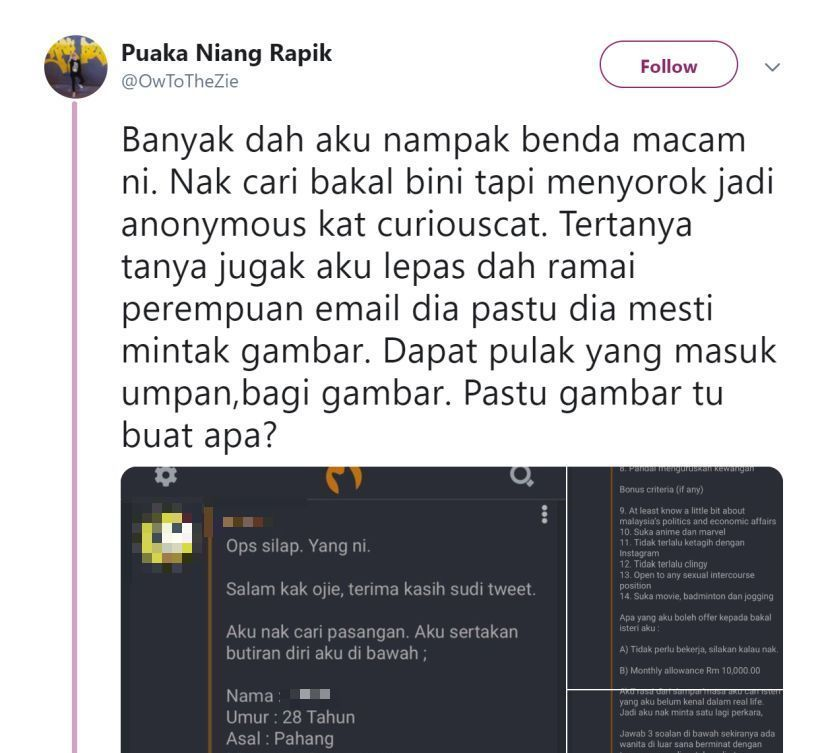Click the 'Monthly allowance Rm 10,000.00' line
Screen dimensions: 830x753
tap(690, 670)
